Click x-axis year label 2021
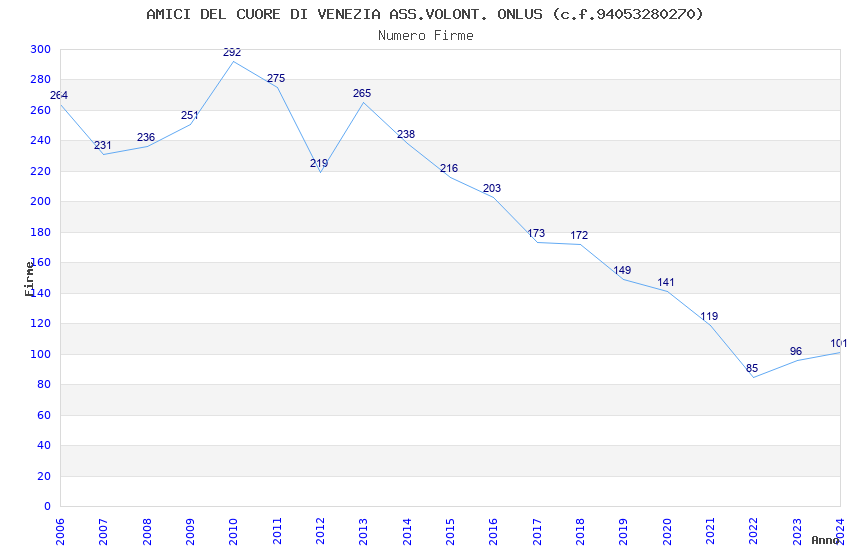The image size is (850, 550). (710, 532)
